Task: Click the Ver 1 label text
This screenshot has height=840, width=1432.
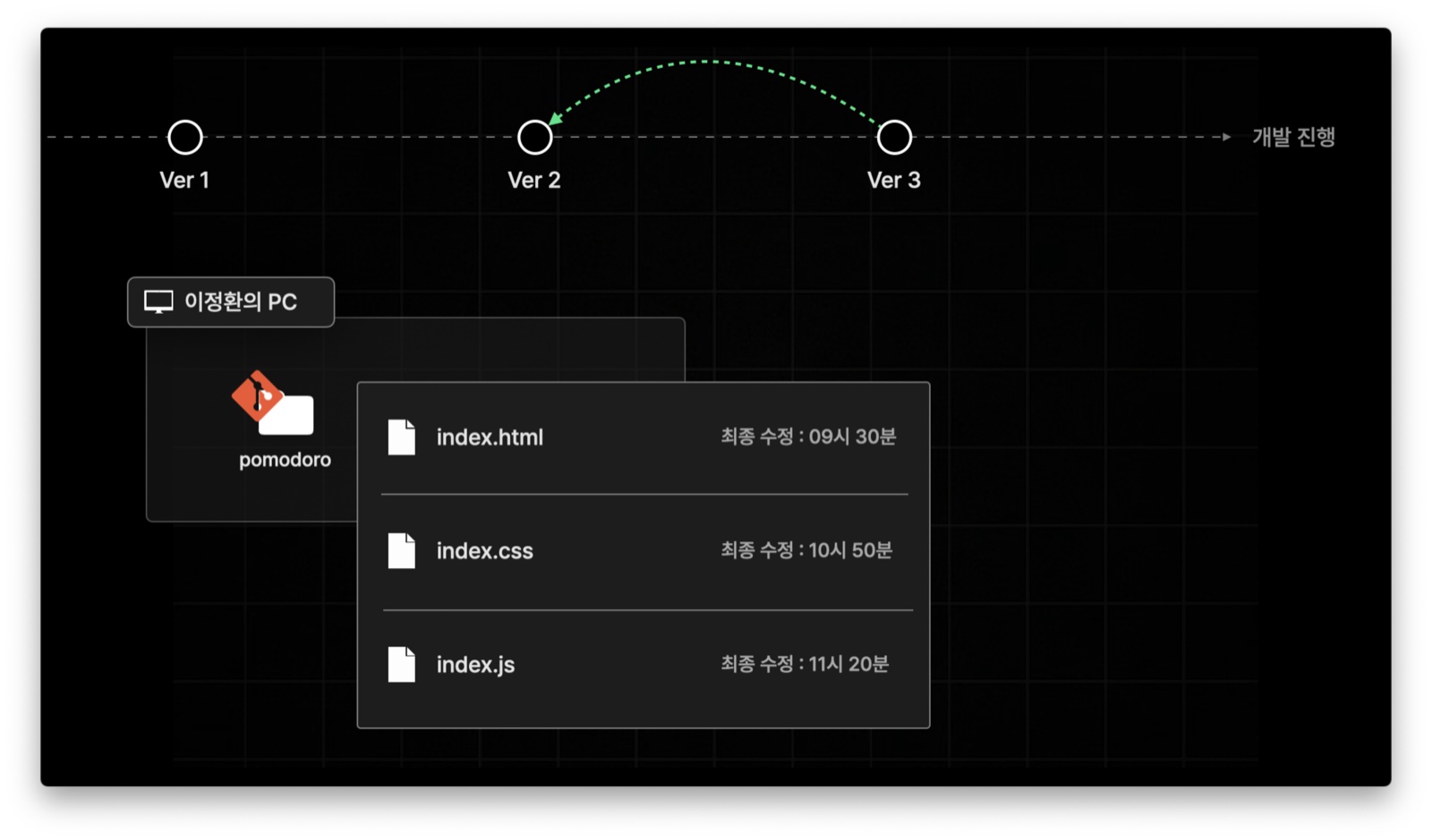Action: pos(184,180)
